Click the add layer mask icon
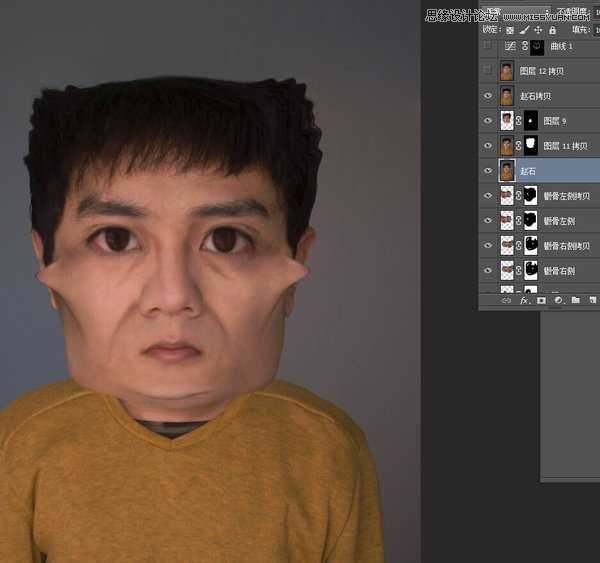The image size is (600, 563). pos(541,299)
